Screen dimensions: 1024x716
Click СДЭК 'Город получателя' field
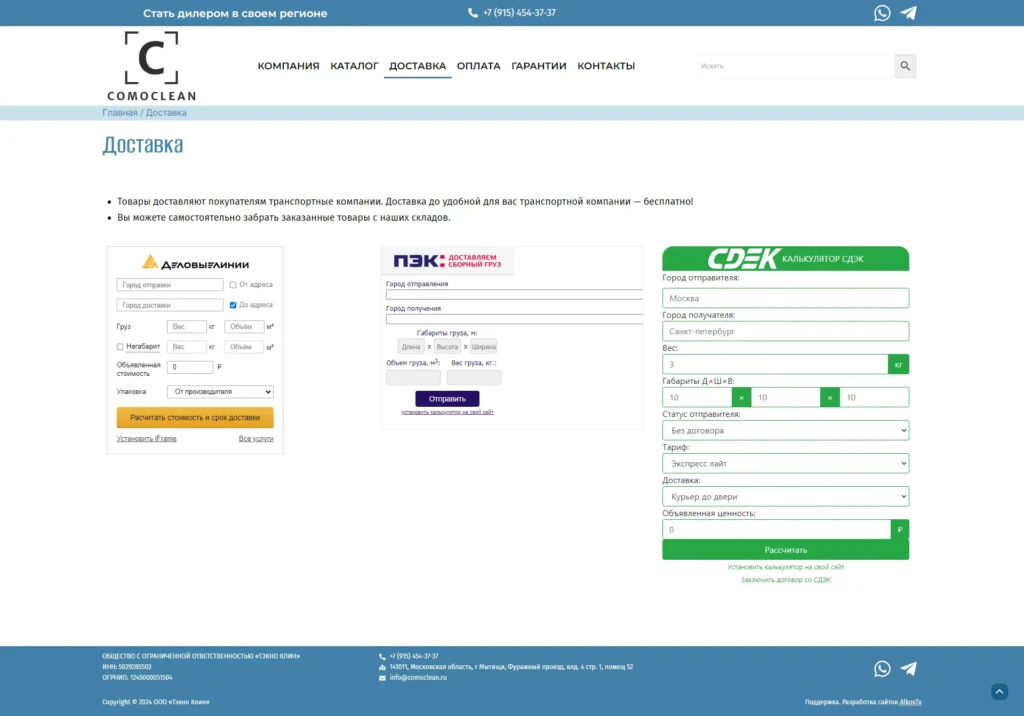coord(785,331)
